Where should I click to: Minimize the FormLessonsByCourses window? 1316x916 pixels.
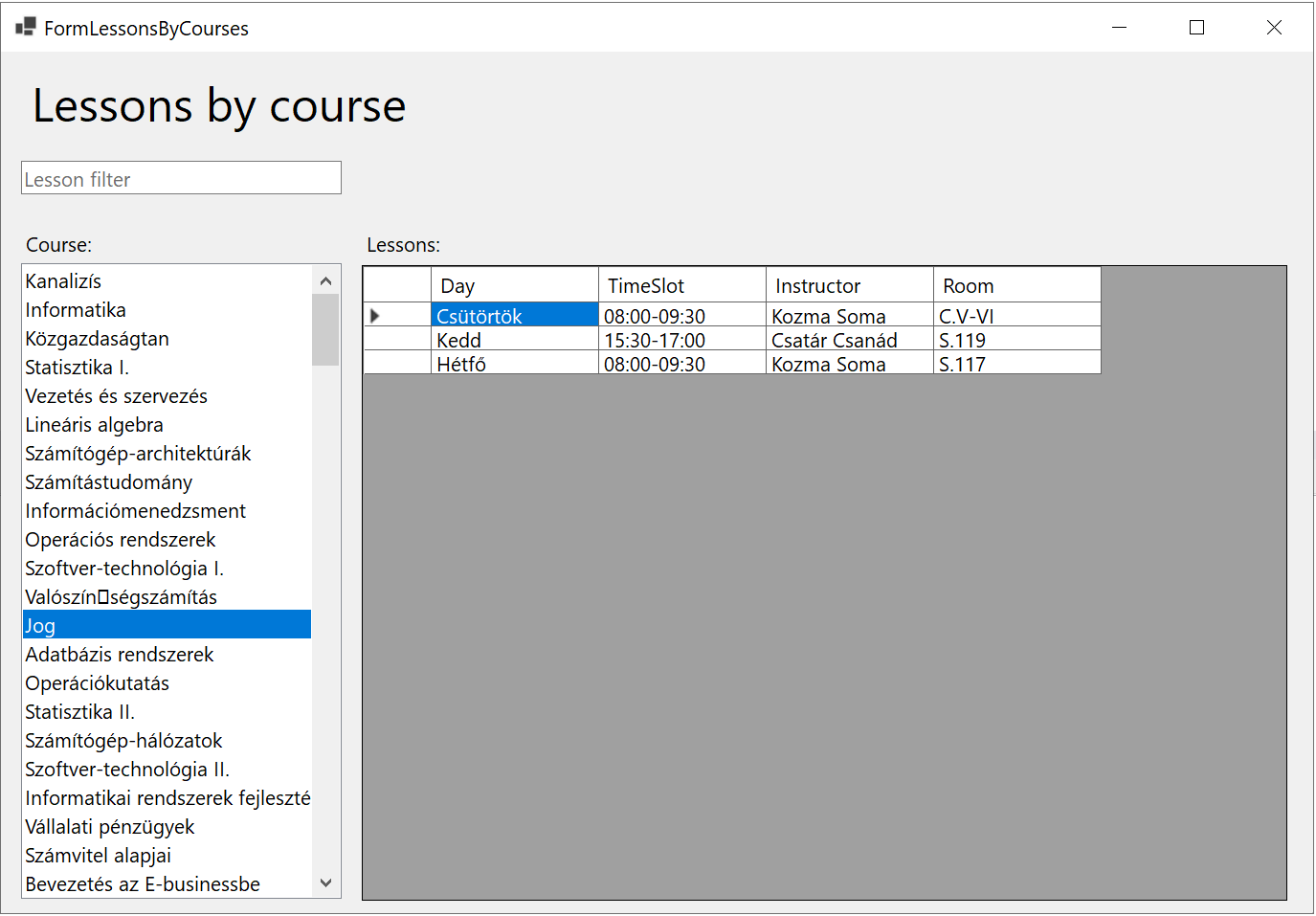(x=1119, y=27)
